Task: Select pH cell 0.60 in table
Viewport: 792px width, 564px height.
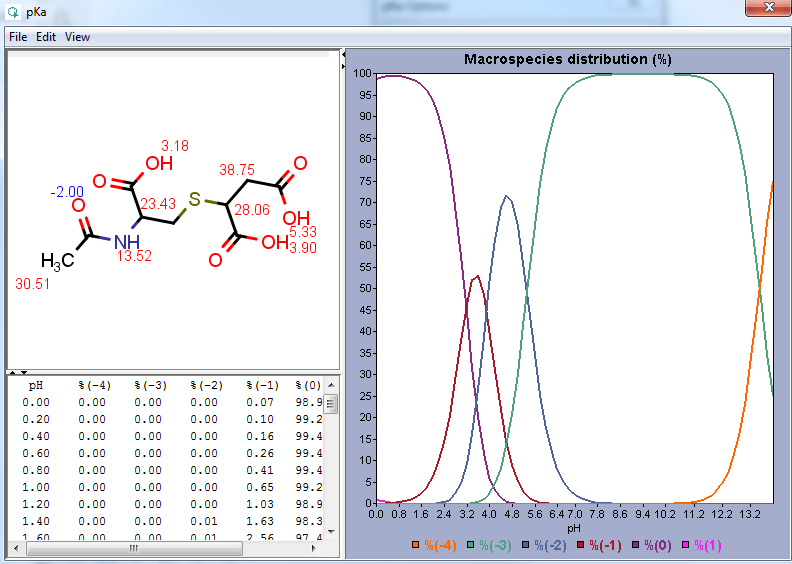Action: (36, 453)
